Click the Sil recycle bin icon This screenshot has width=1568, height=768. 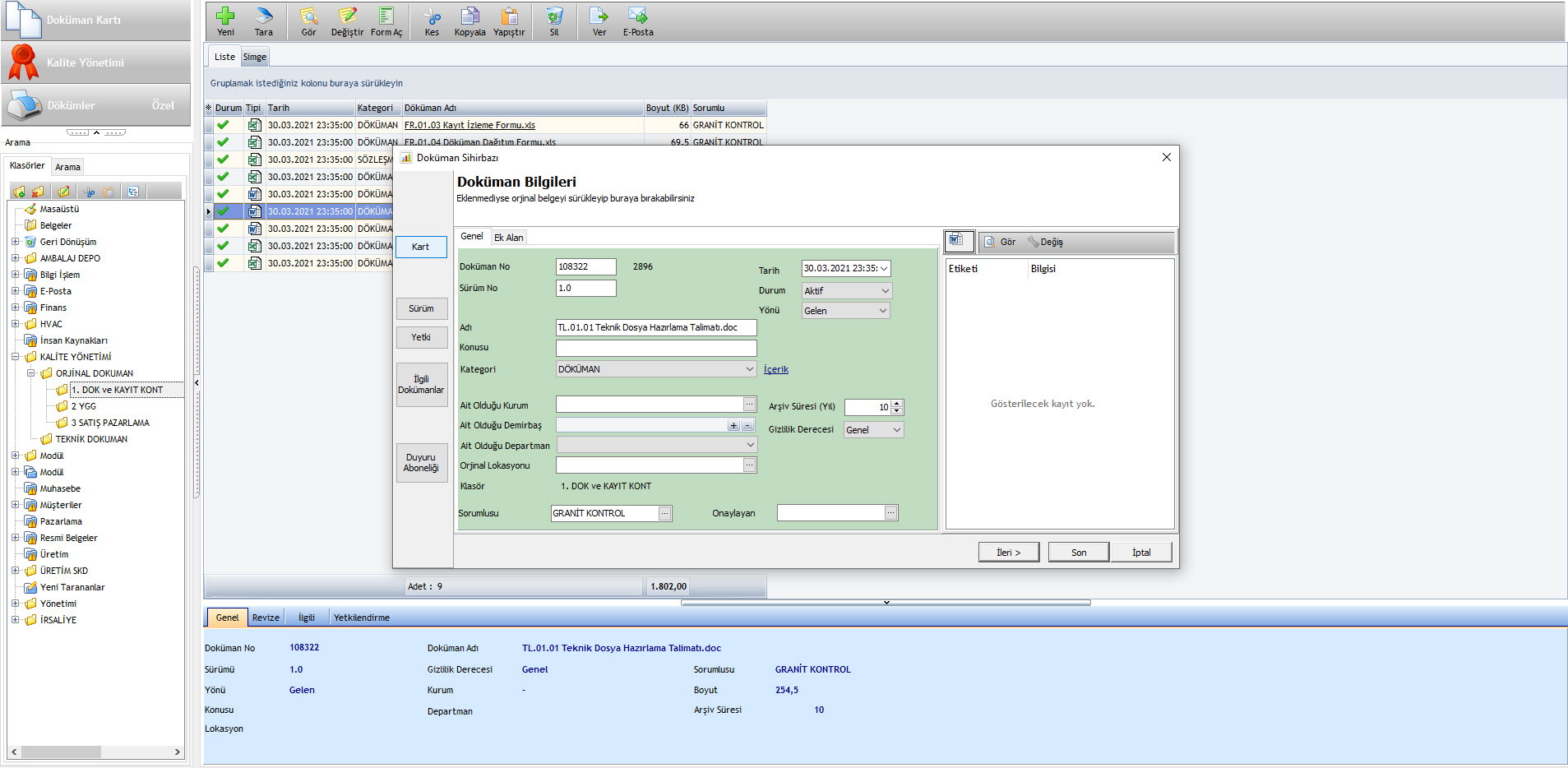(554, 16)
